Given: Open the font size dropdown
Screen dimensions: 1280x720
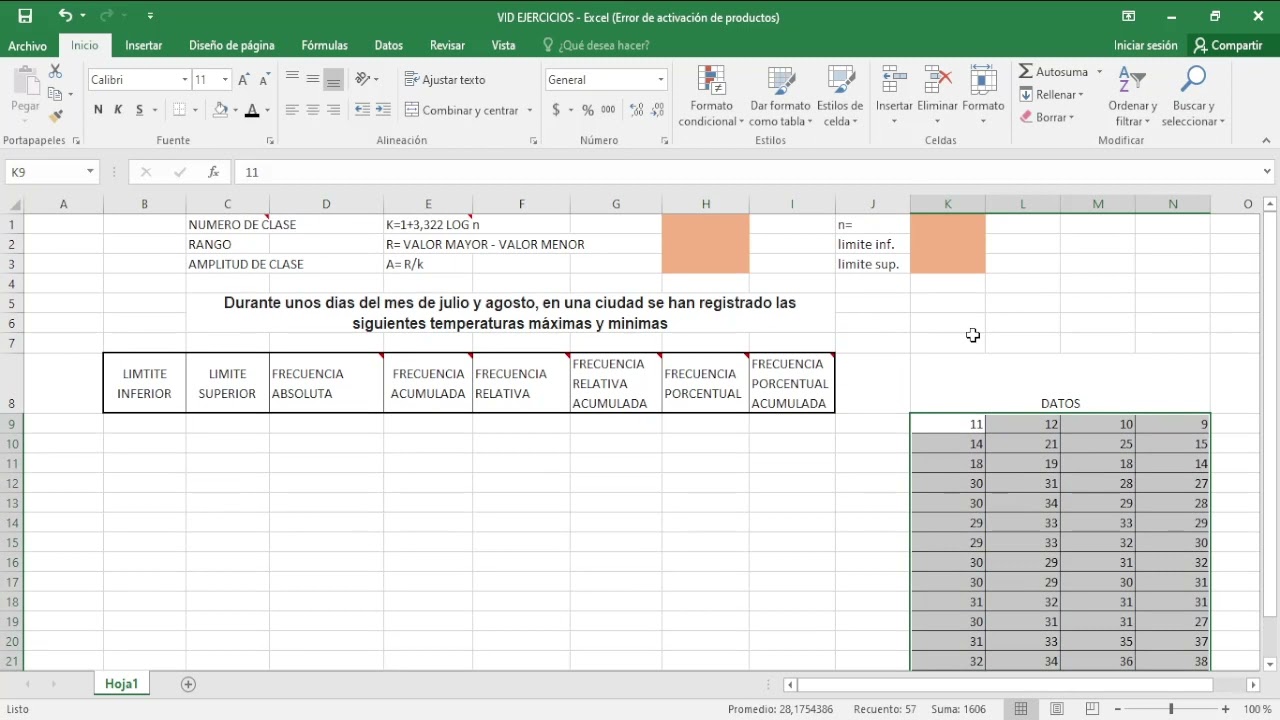Looking at the screenshot, I should click(x=225, y=79).
